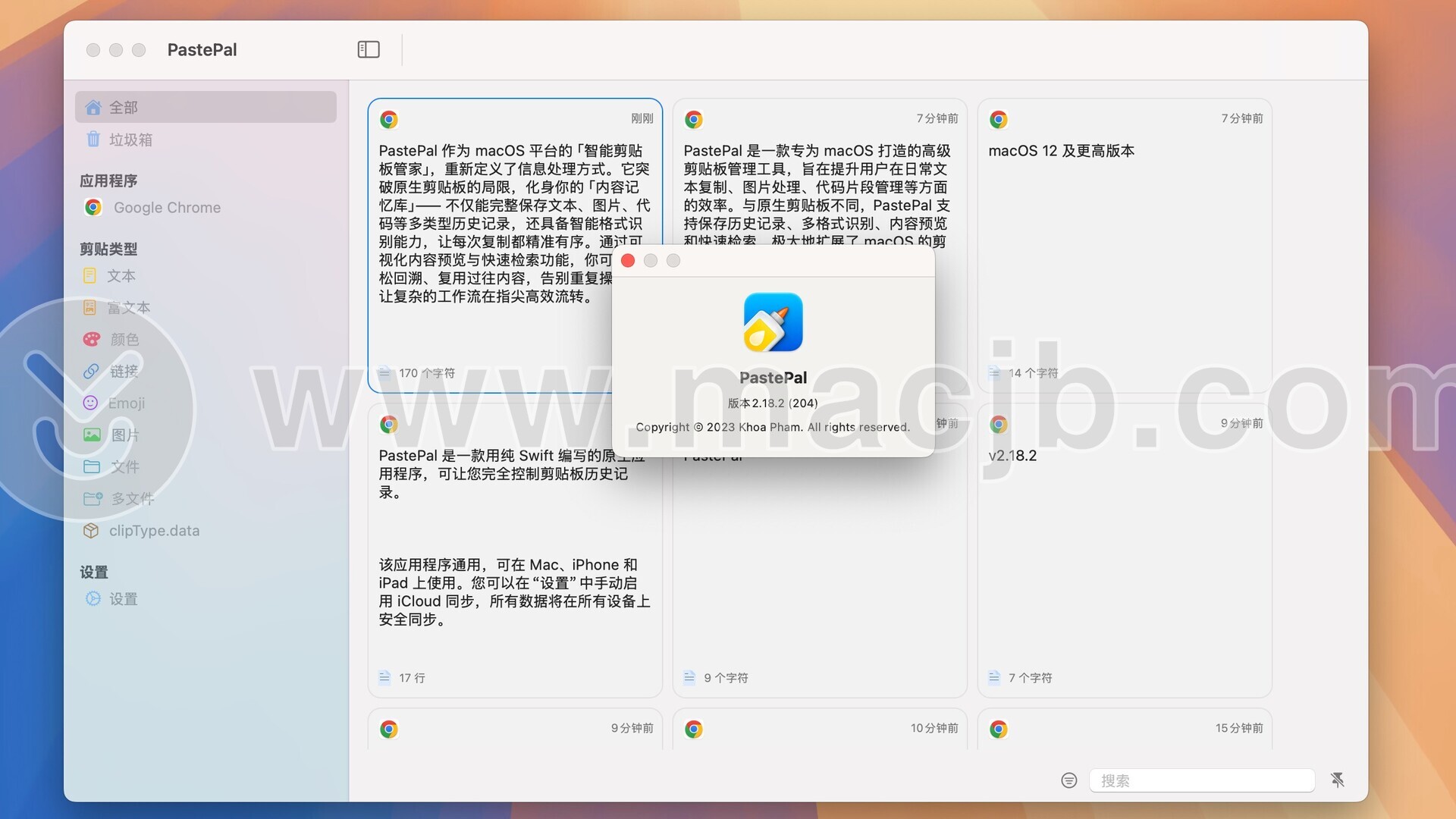
Task: Click the chain link icon beside 链接
Action: point(91,371)
